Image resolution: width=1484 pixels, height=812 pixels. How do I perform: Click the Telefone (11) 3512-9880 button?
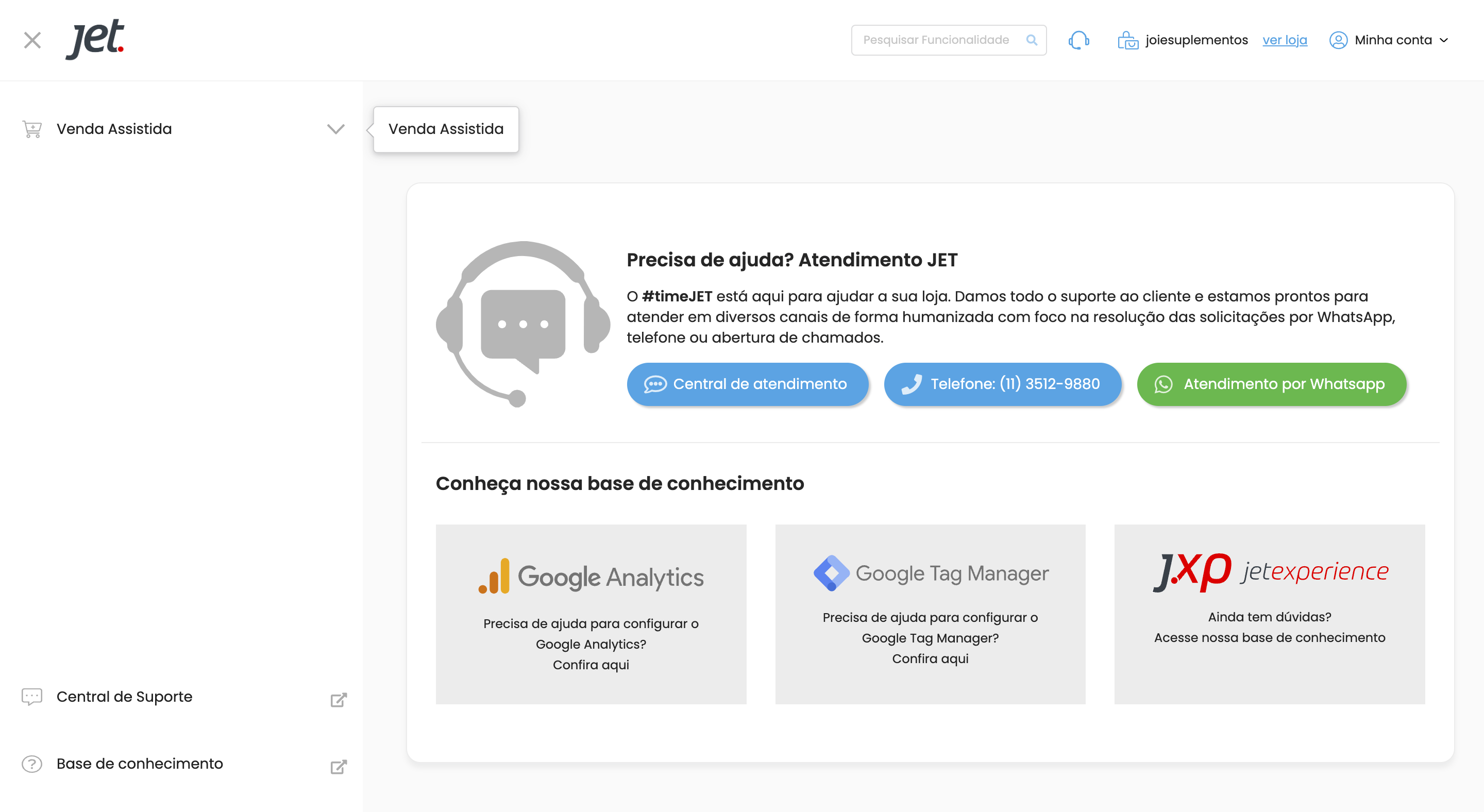(1002, 384)
